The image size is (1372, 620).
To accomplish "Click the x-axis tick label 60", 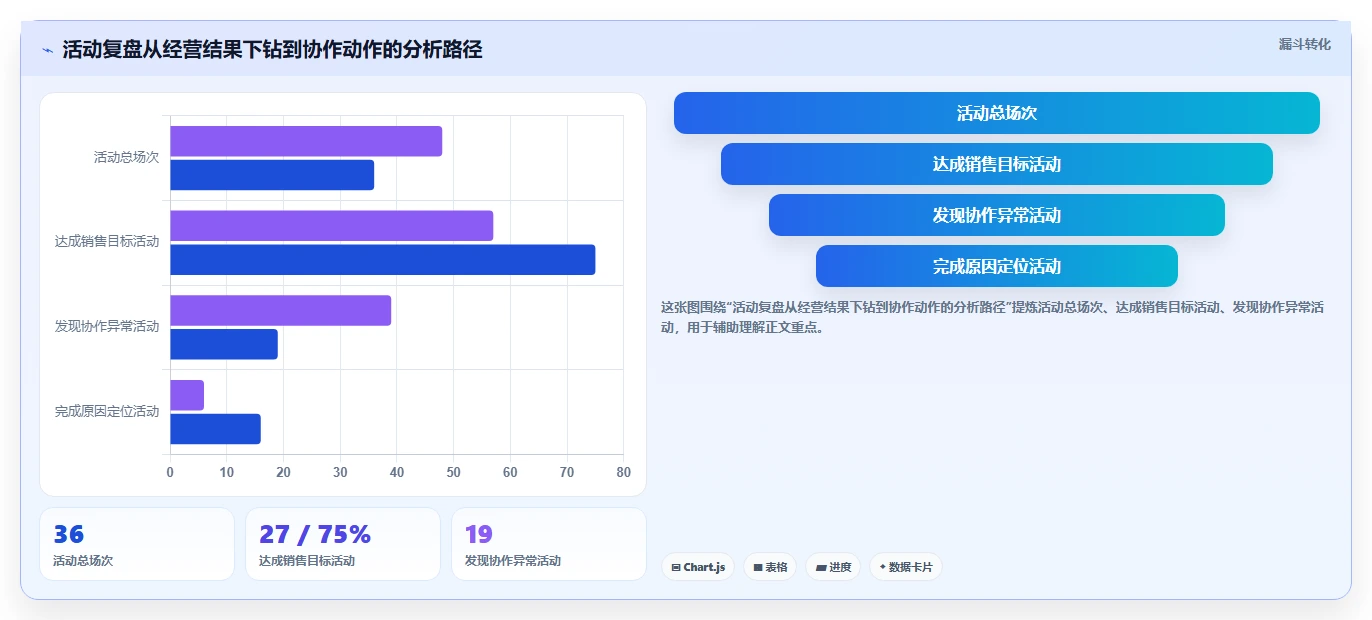I will pyautogui.click(x=510, y=472).
